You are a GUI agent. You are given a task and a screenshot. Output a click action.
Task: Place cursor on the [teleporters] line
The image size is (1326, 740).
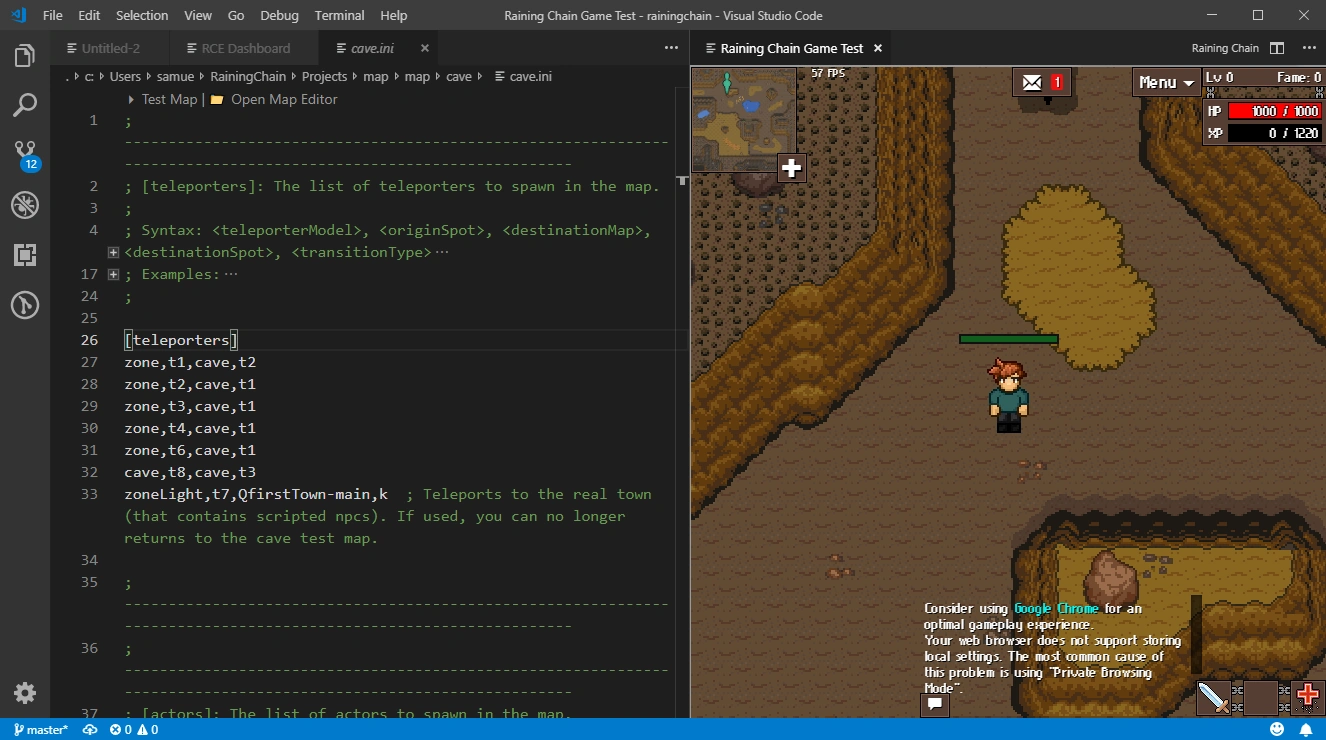[181, 340]
